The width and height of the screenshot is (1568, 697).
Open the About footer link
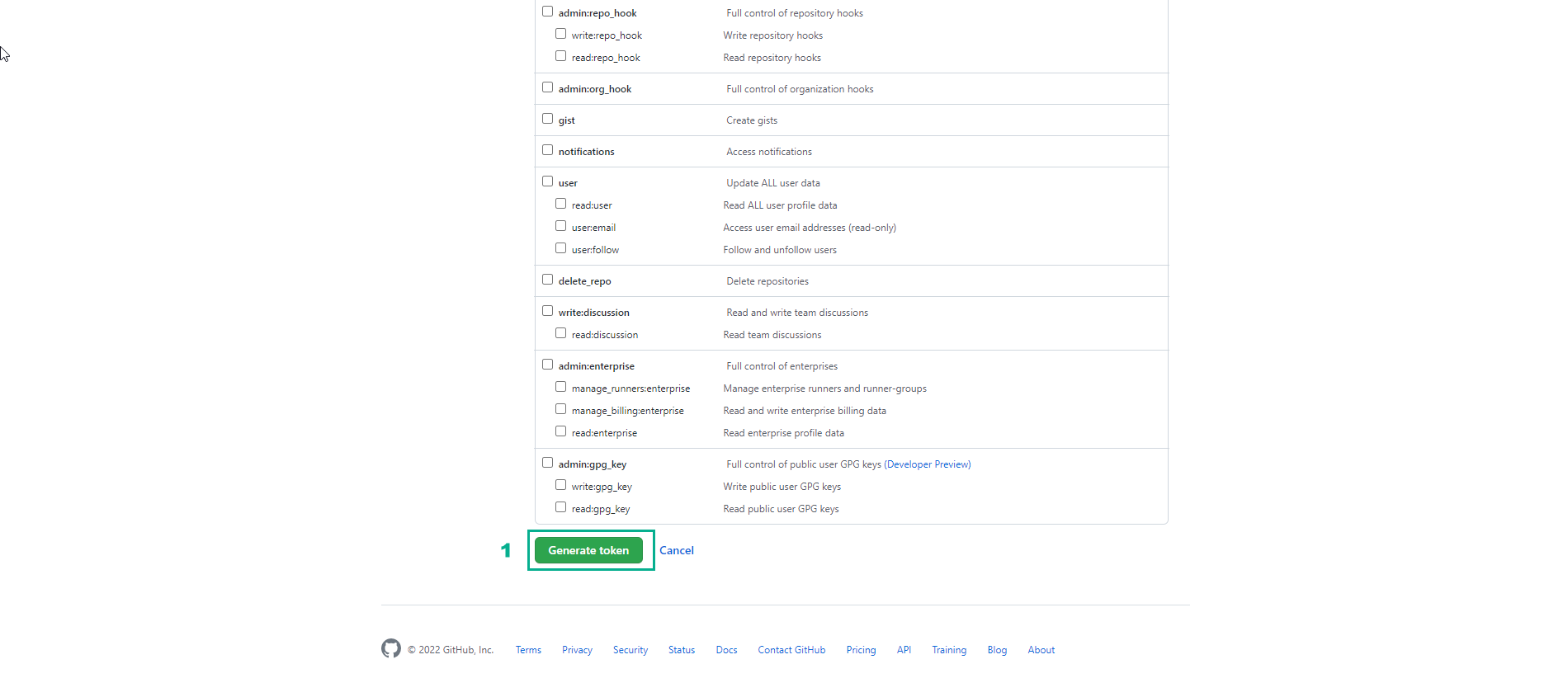[1041, 650]
